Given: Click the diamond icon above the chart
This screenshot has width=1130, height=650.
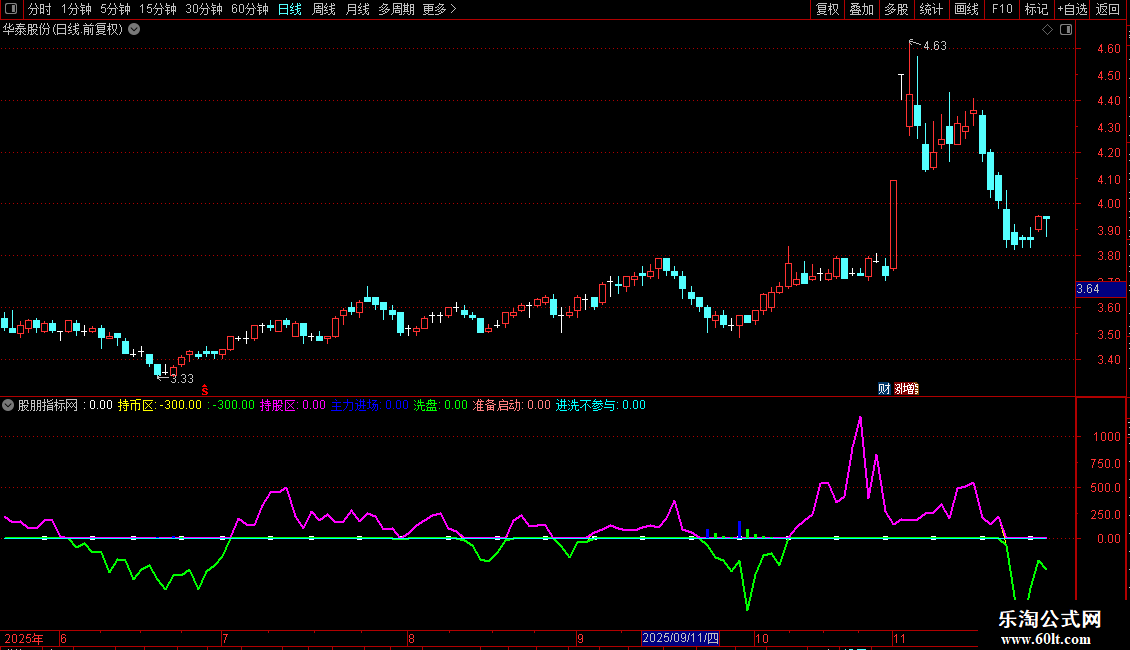Looking at the screenshot, I should click(1047, 30).
